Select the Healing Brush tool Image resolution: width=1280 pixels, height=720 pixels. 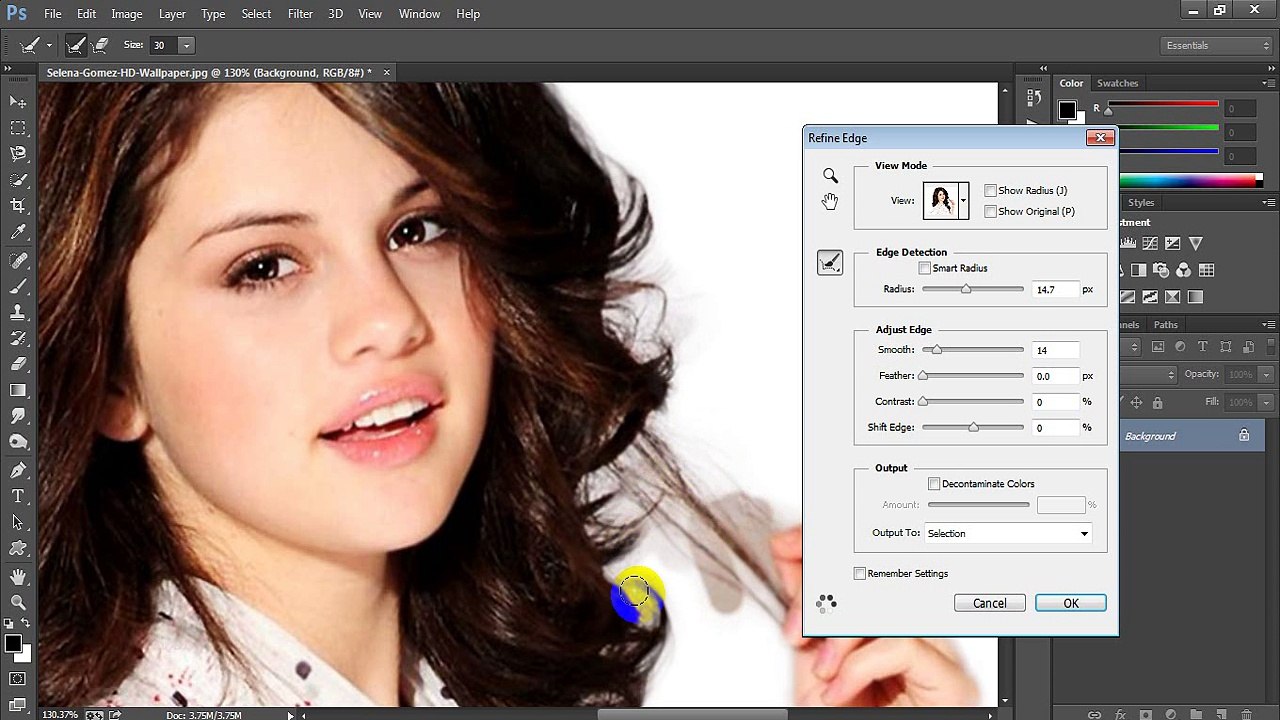point(18,260)
